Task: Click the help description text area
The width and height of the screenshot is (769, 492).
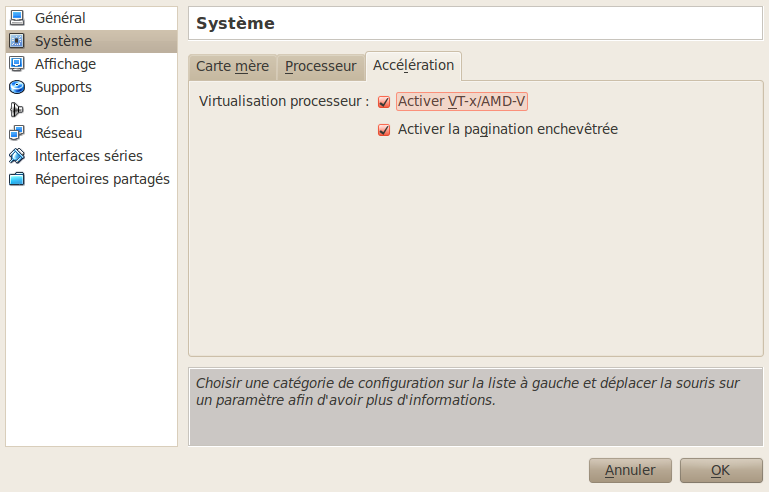Action: click(476, 405)
